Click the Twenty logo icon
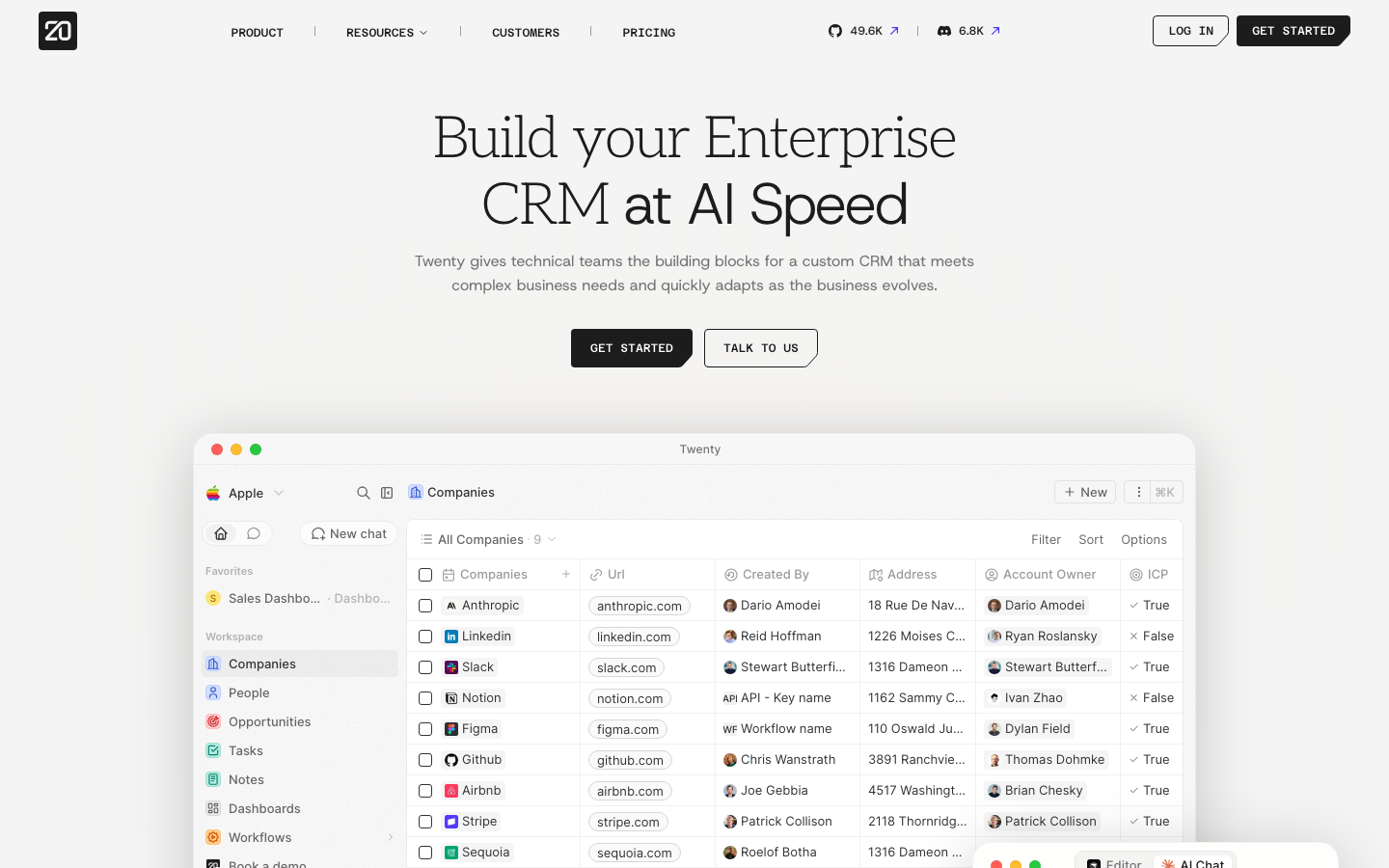This screenshot has width=1389, height=868. [58, 31]
